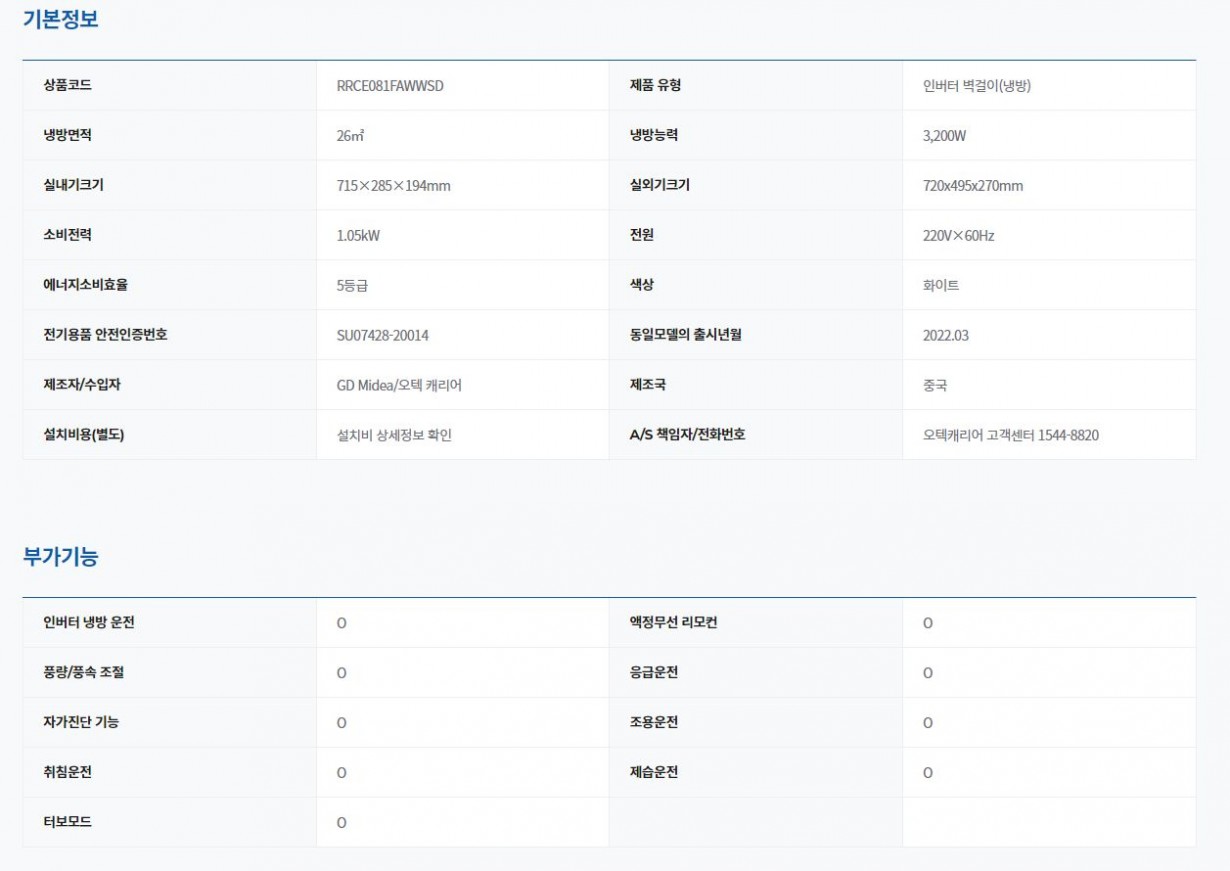Click the 인버터 벽걸이(냉방) product type value

pos(976,86)
